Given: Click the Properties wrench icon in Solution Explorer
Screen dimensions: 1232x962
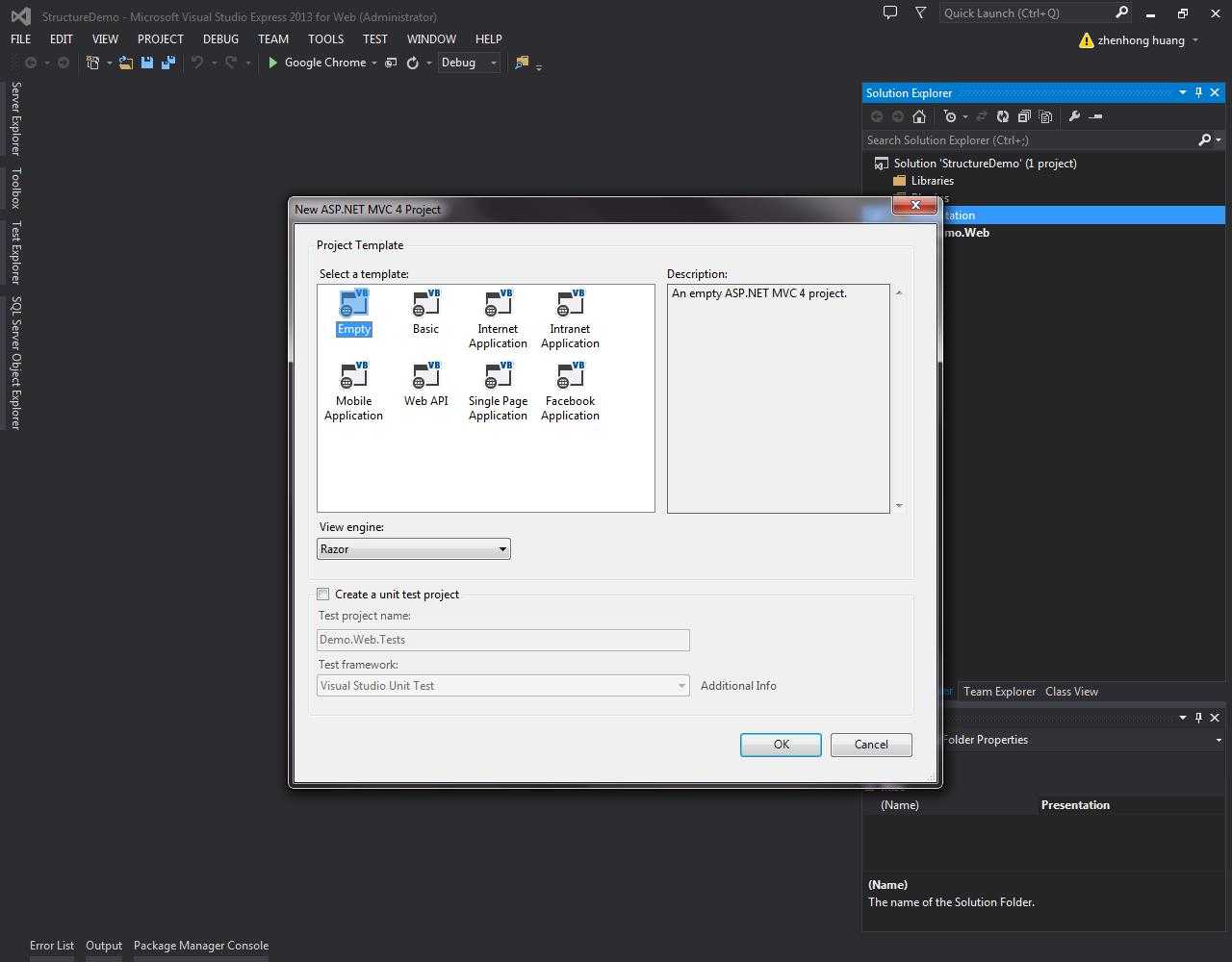Looking at the screenshot, I should [1074, 116].
